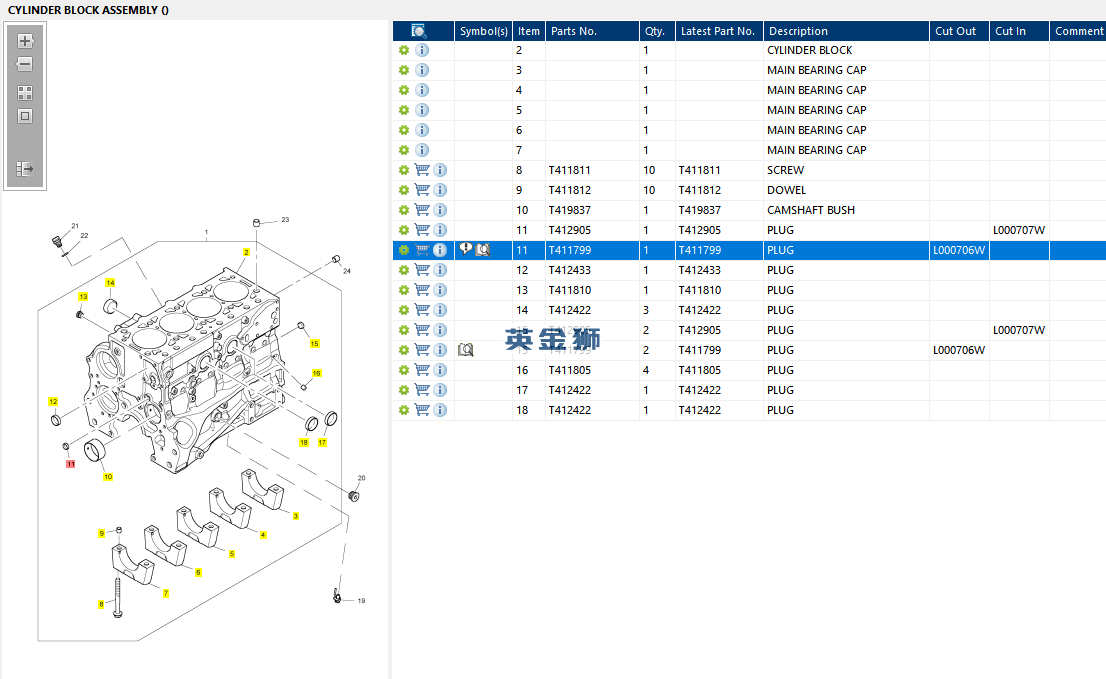
Task: Click the comment bubble symbol in highlighted row
Action: (466, 250)
